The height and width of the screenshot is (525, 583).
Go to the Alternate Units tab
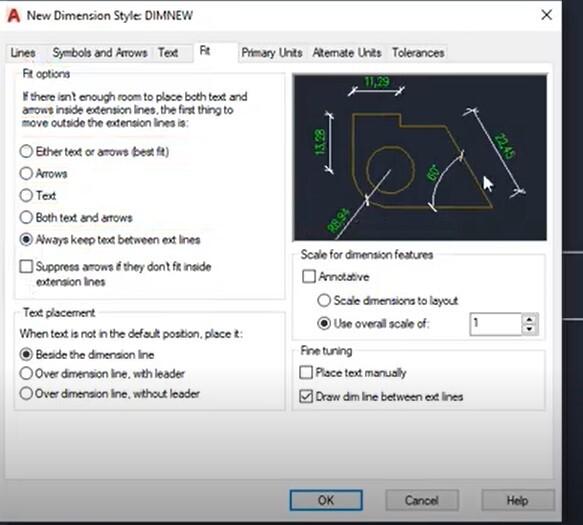pos(347,53)
